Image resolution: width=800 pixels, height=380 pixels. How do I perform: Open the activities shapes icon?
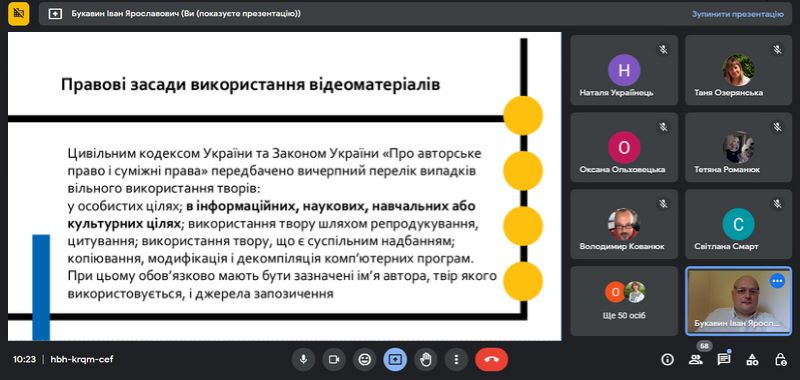pyautogui.click(x=752, y=360)
